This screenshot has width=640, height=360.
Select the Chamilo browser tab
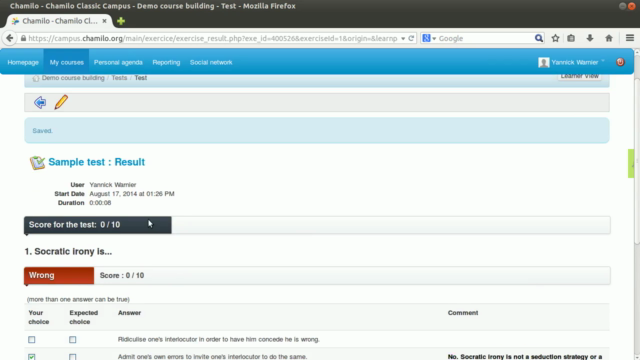point(59,21)
